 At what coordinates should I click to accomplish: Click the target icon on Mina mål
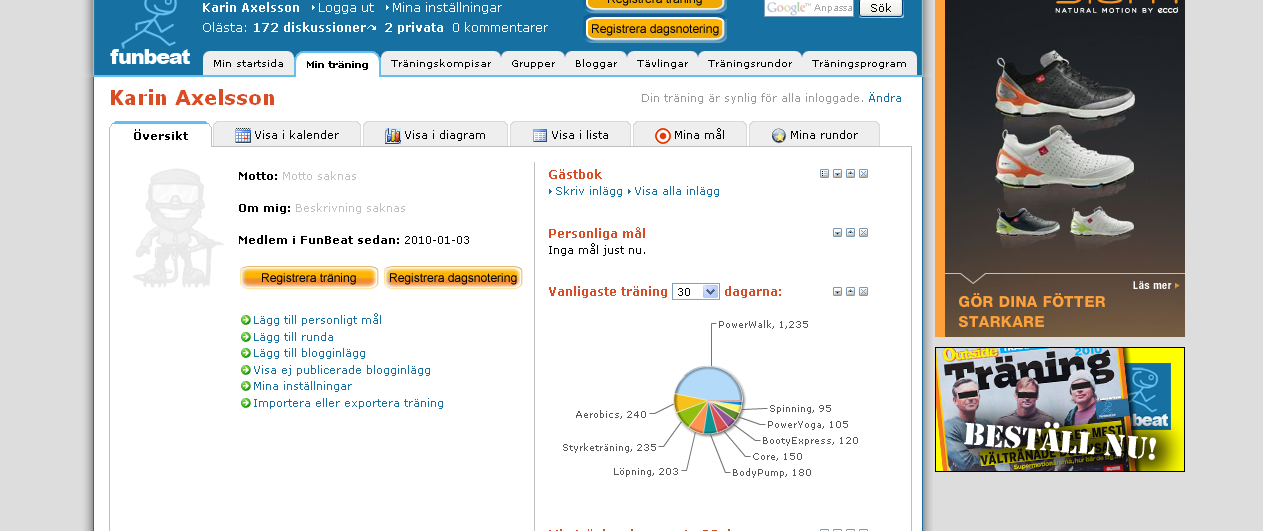pyautogui.click(x=663, y=135)
